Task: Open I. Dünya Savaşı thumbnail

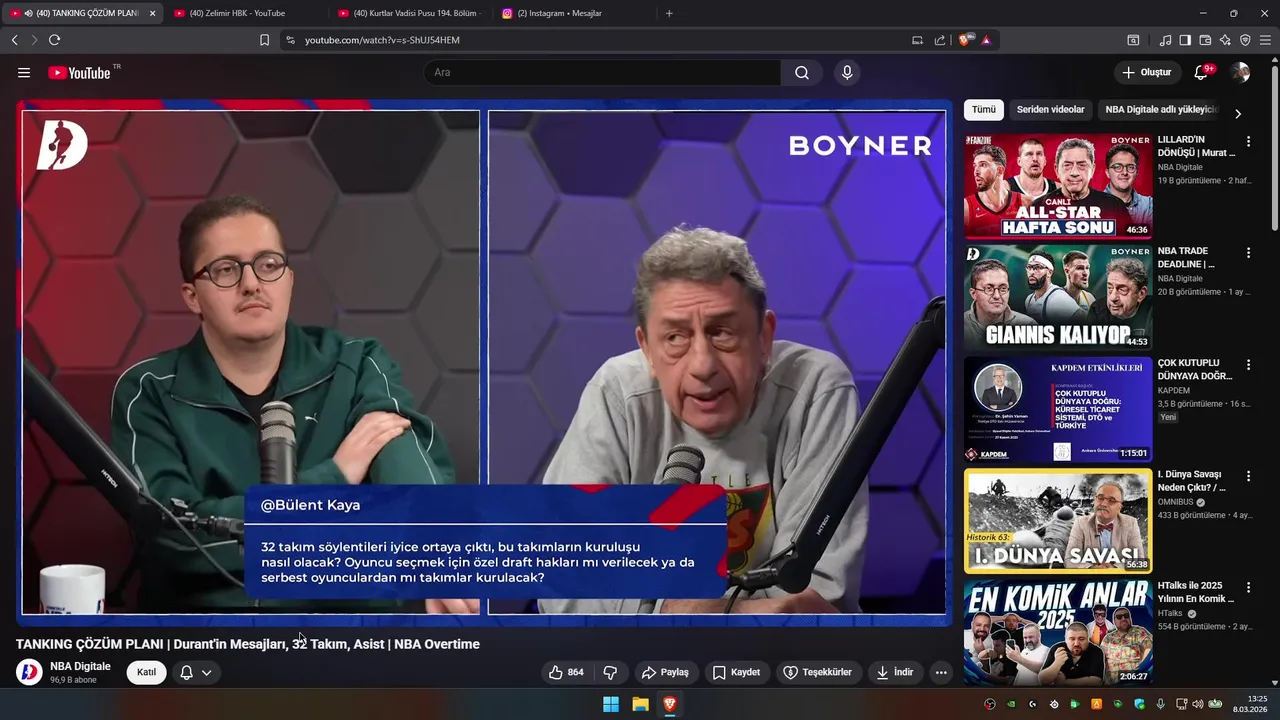Action: [x=1058, y=521]
